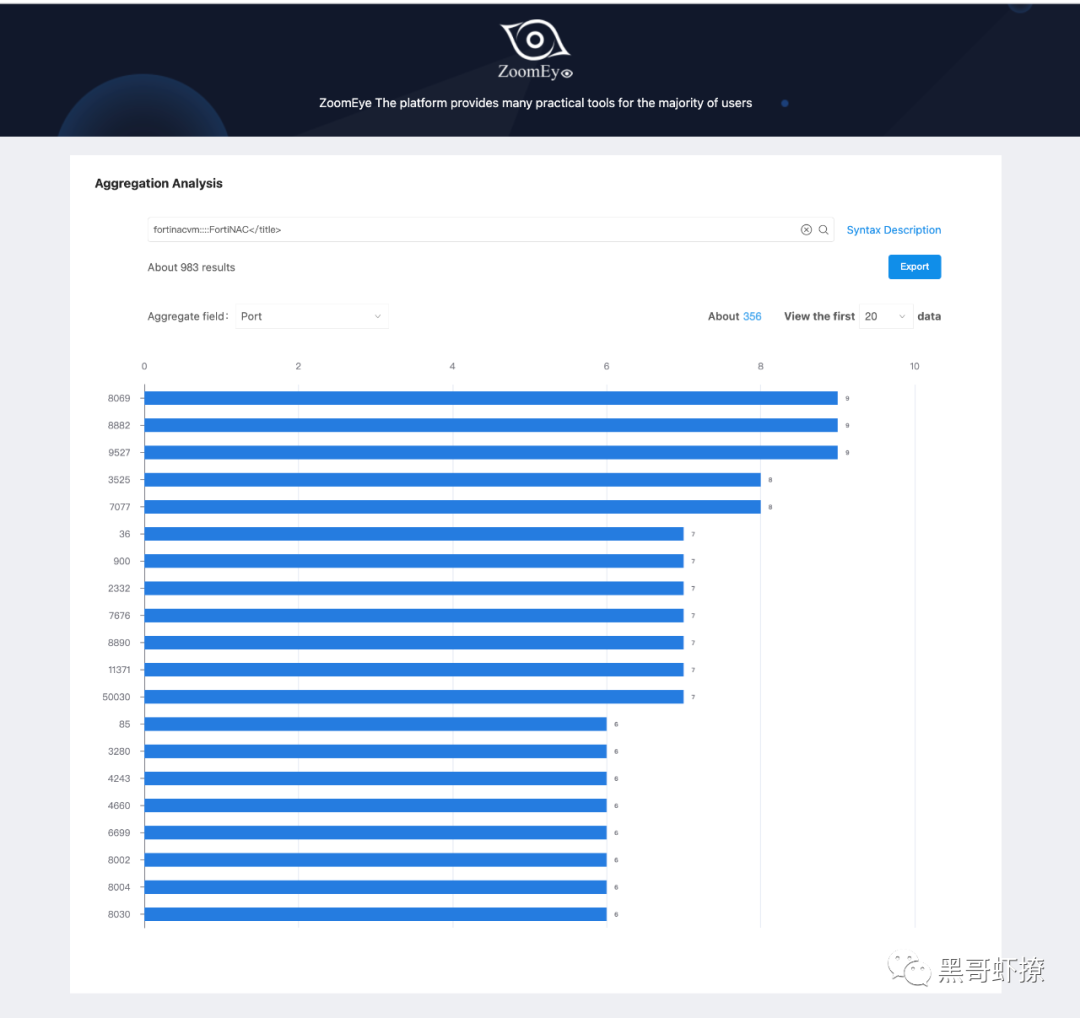Click the bar for port 8882

490,425
